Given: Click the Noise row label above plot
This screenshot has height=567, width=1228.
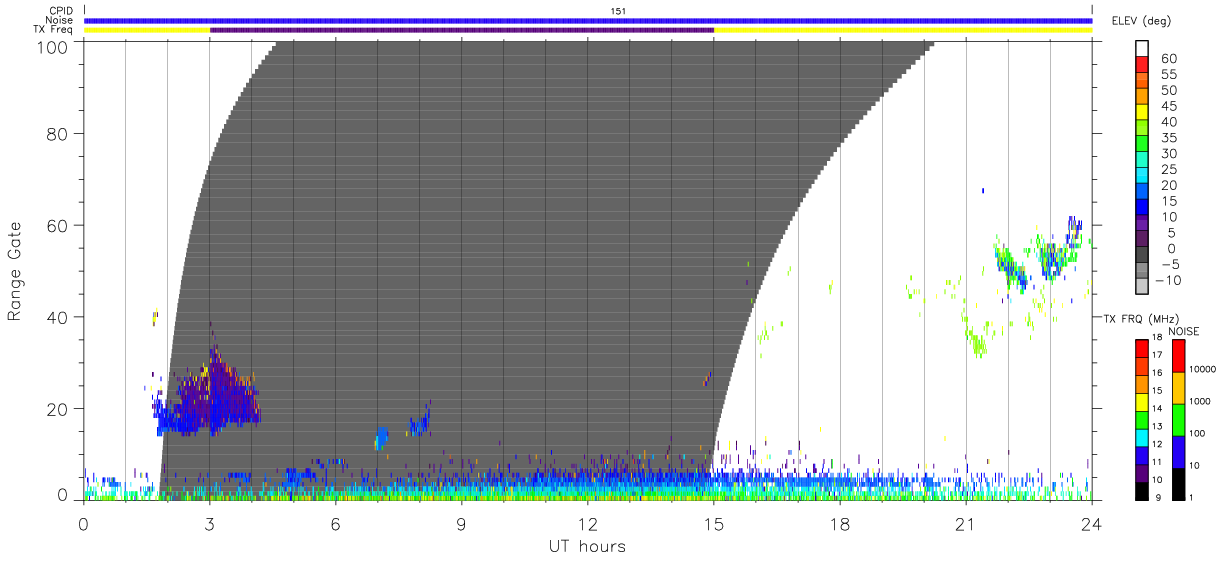Looking at the screenshot, I should point(60,20).
